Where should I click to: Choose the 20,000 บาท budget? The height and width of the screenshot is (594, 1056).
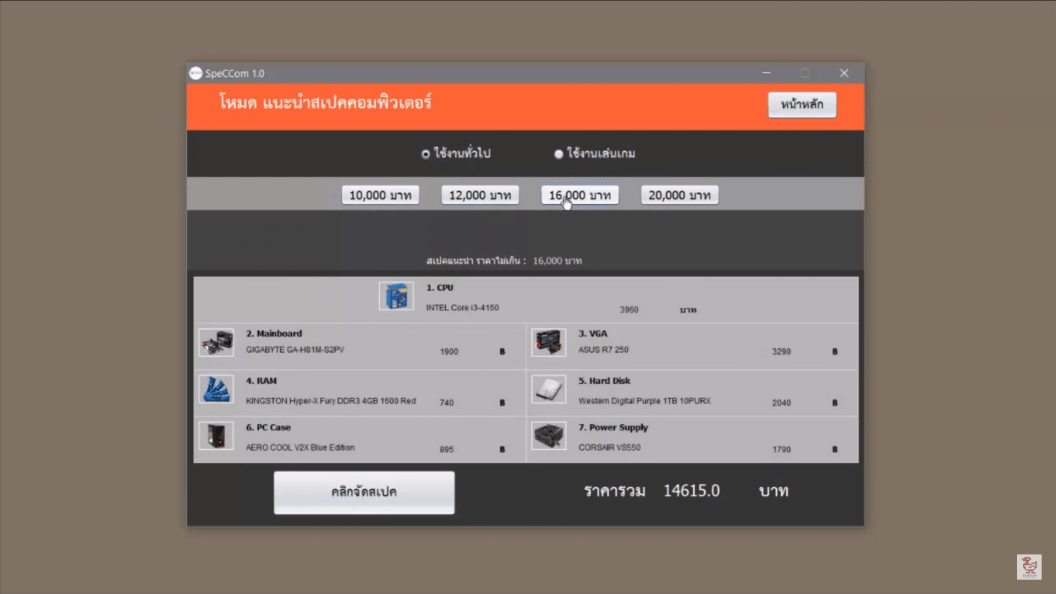tap(680, 195)
